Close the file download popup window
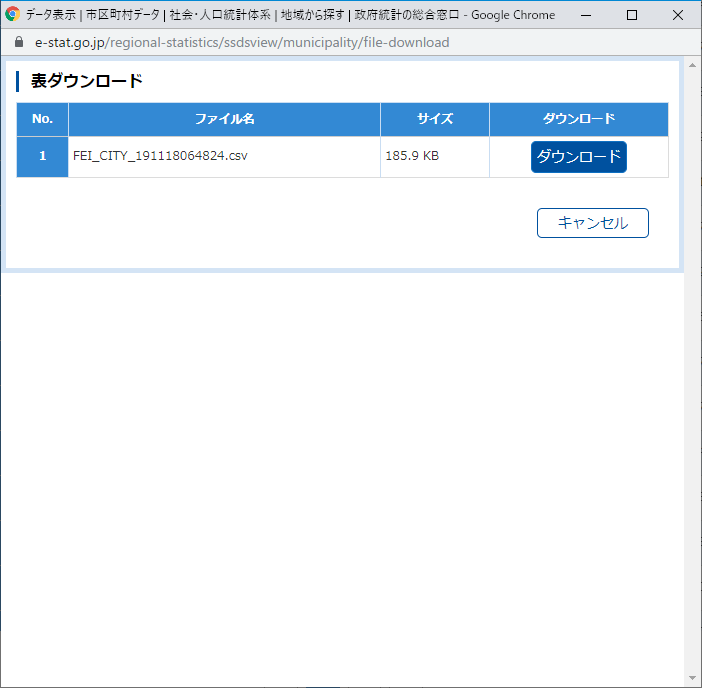 [678, 15]
